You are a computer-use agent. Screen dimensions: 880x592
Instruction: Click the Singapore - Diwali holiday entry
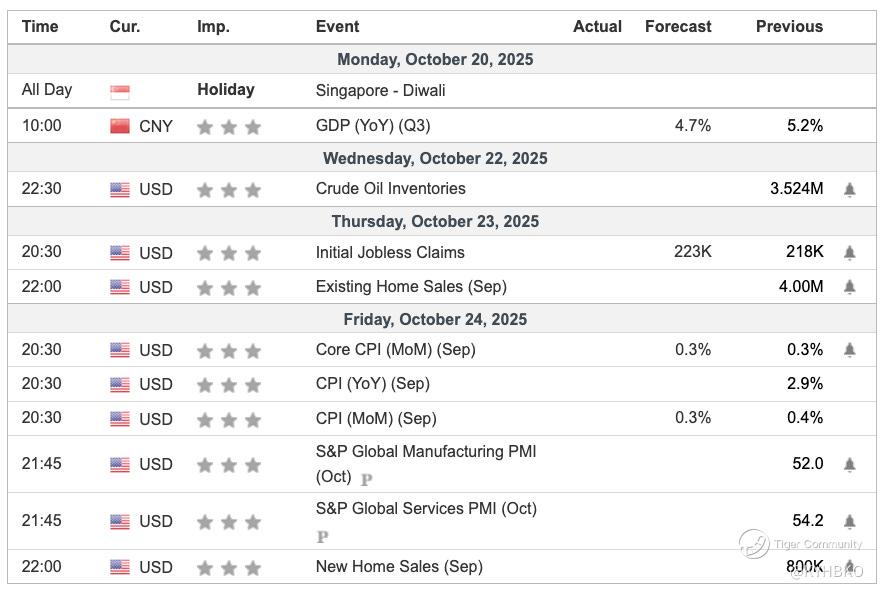(380, 90)
